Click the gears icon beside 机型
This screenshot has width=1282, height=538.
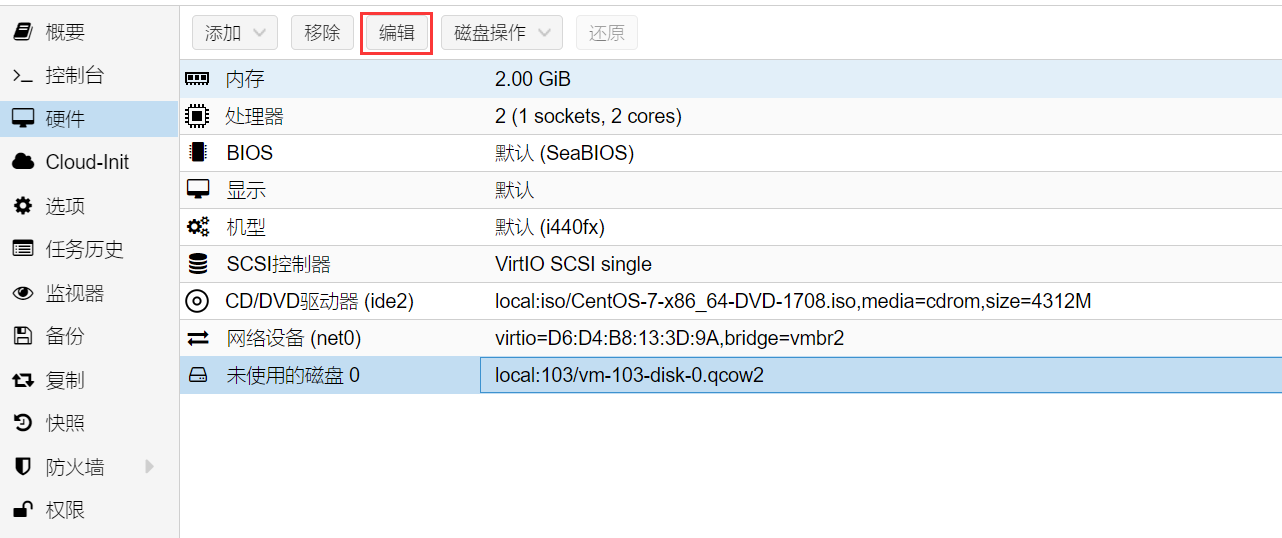pos(198,227)
